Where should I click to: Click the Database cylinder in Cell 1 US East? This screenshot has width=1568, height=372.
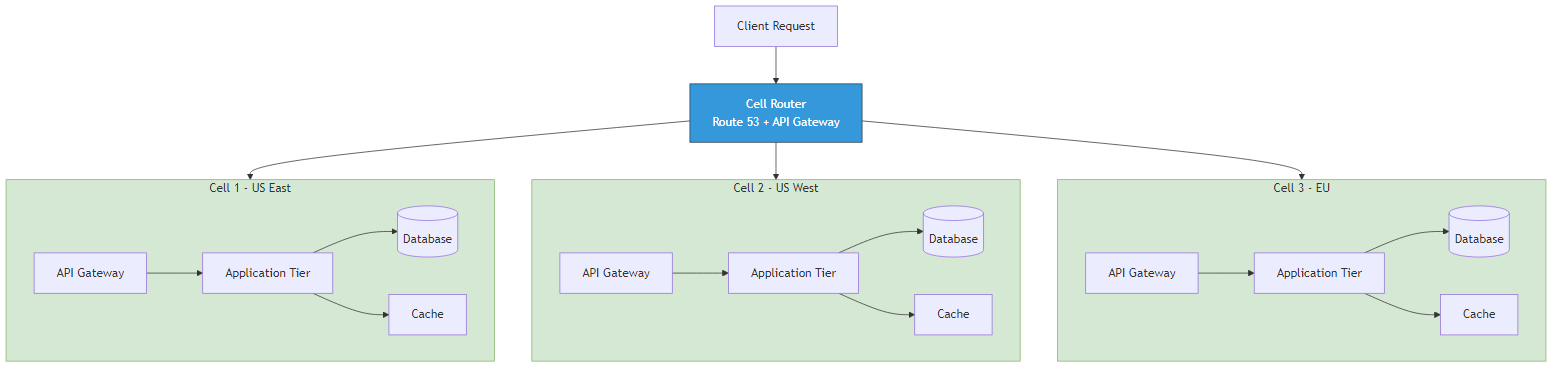427,232
